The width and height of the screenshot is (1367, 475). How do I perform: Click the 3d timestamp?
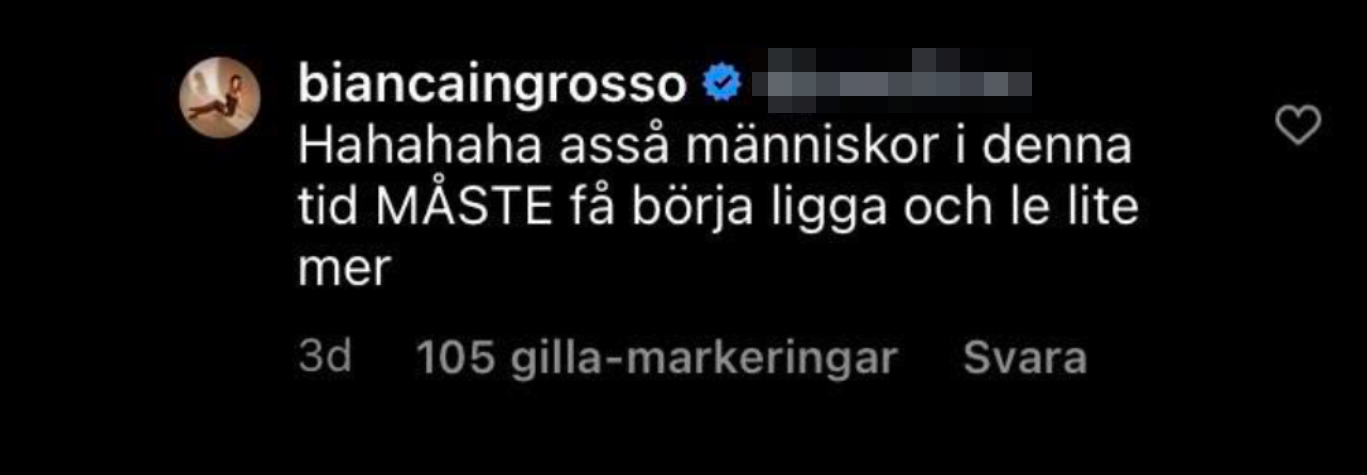pos(325,359)
